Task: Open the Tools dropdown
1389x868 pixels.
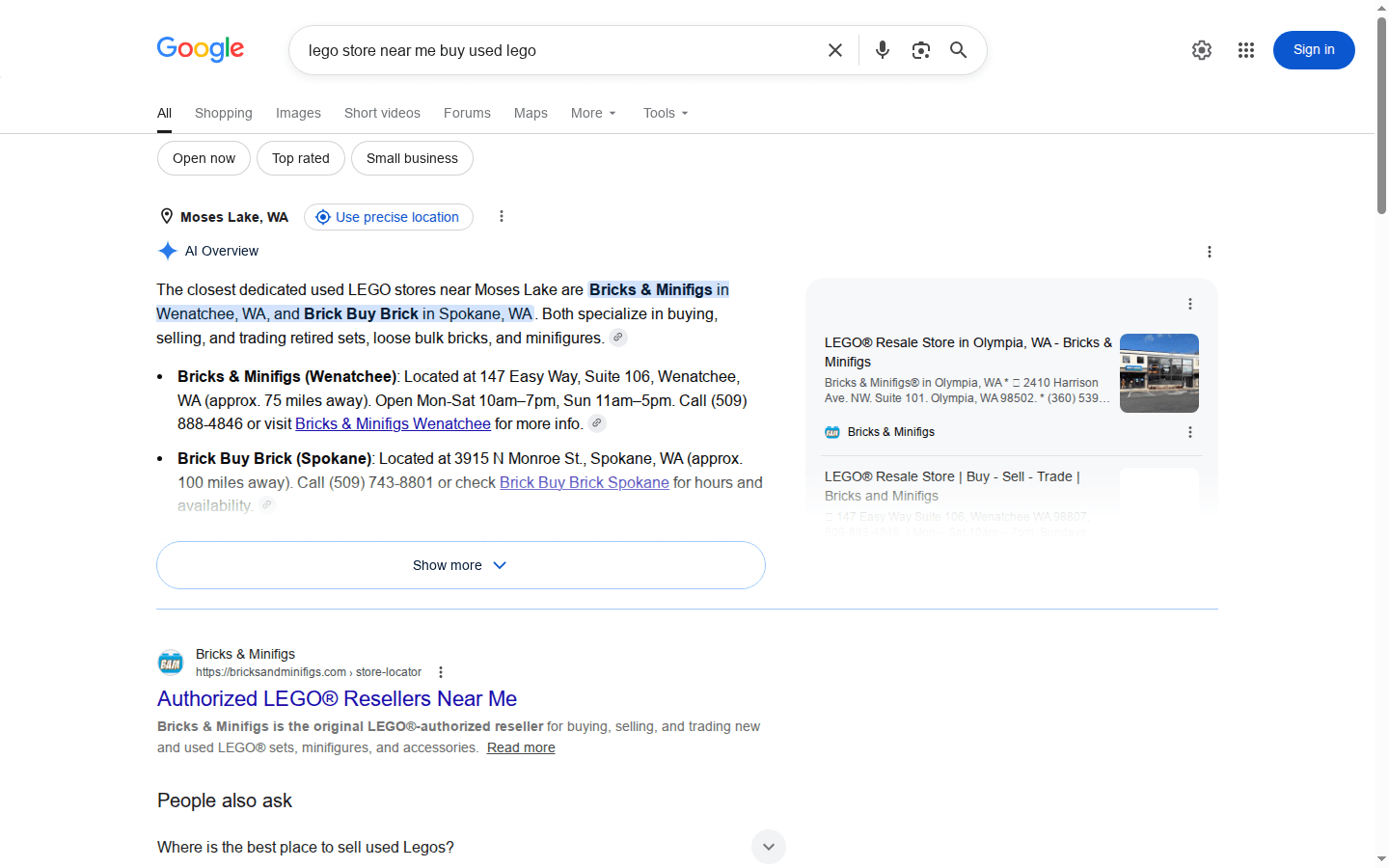Action: coord(666,113)
